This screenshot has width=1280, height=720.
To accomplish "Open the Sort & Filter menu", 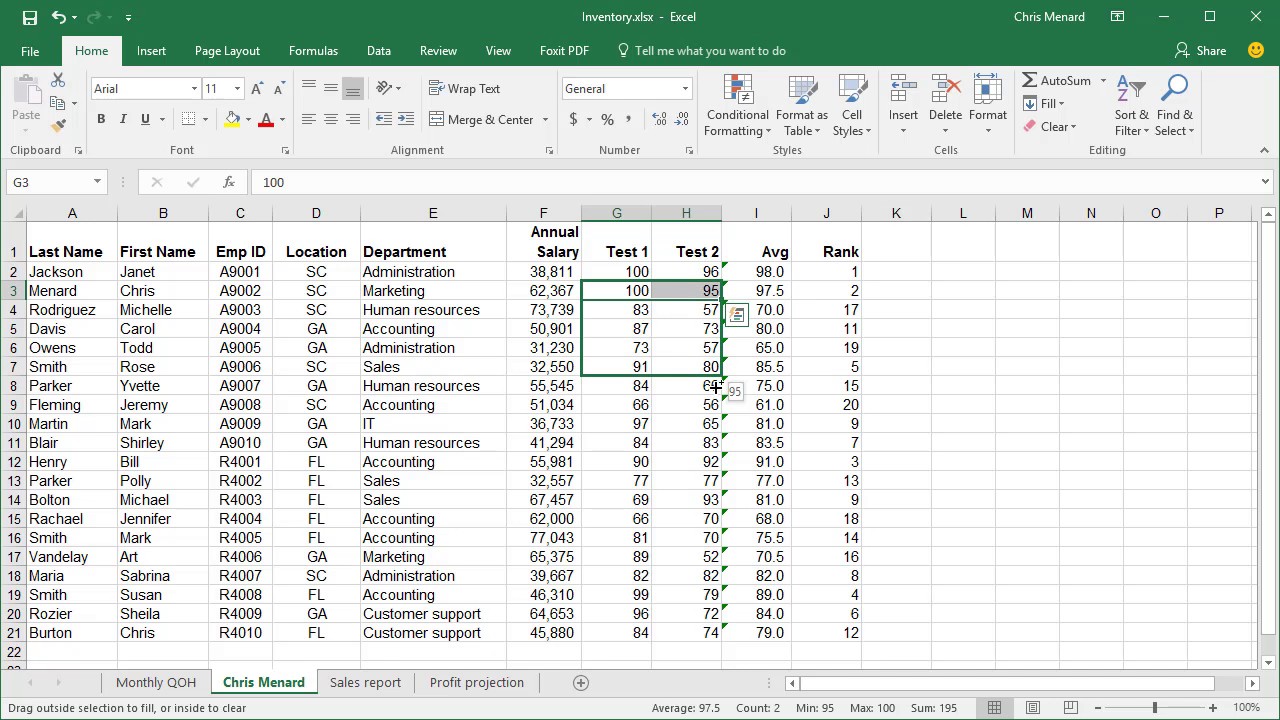I will click(x=1132, y=106).
